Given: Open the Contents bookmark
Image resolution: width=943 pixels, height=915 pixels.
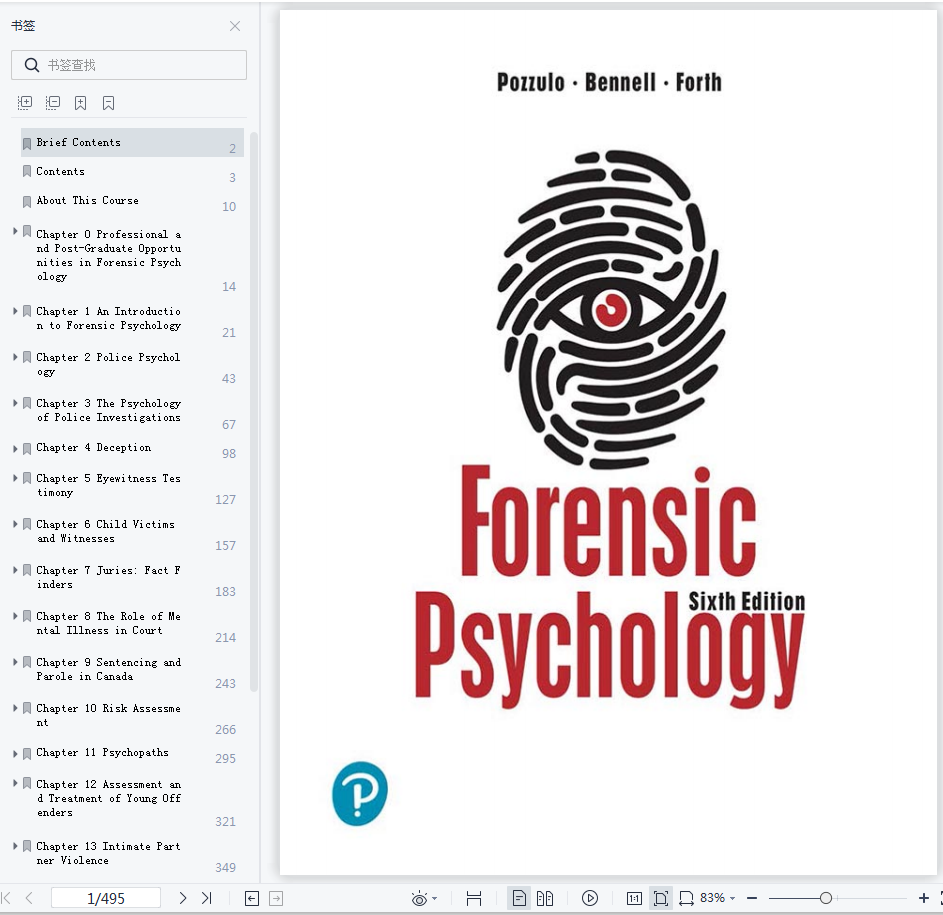Looking at the screenshot, I should click(60, 171).
